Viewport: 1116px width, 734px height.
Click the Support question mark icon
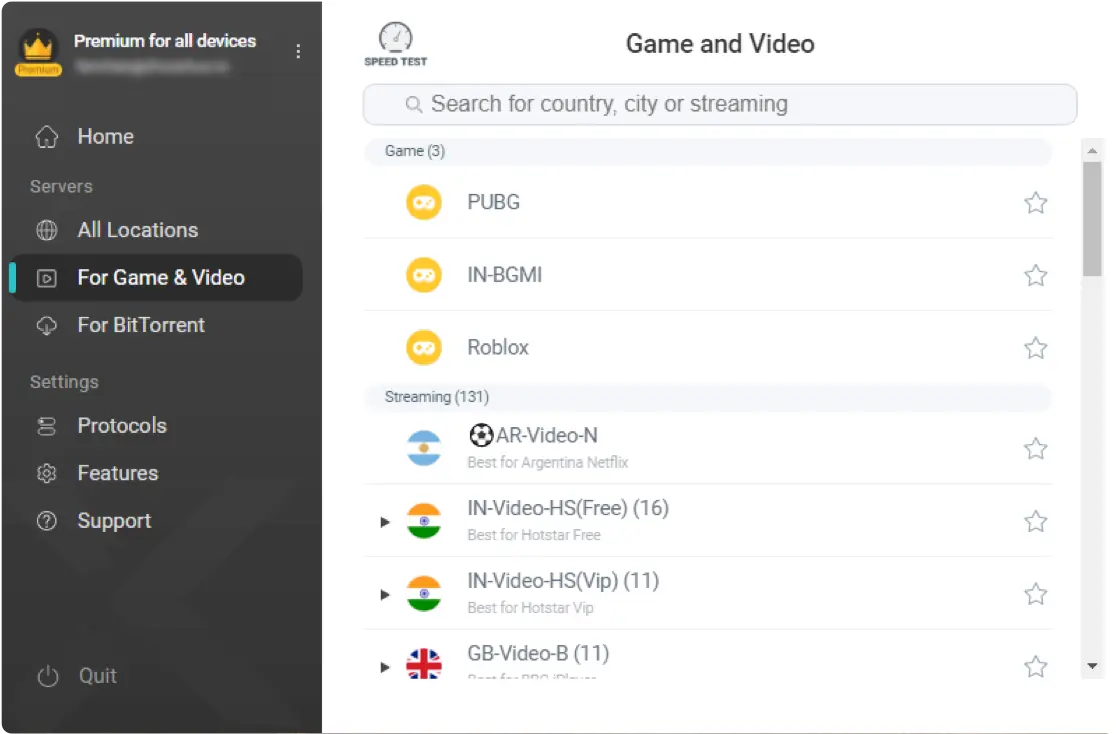(x=47, y=521)
